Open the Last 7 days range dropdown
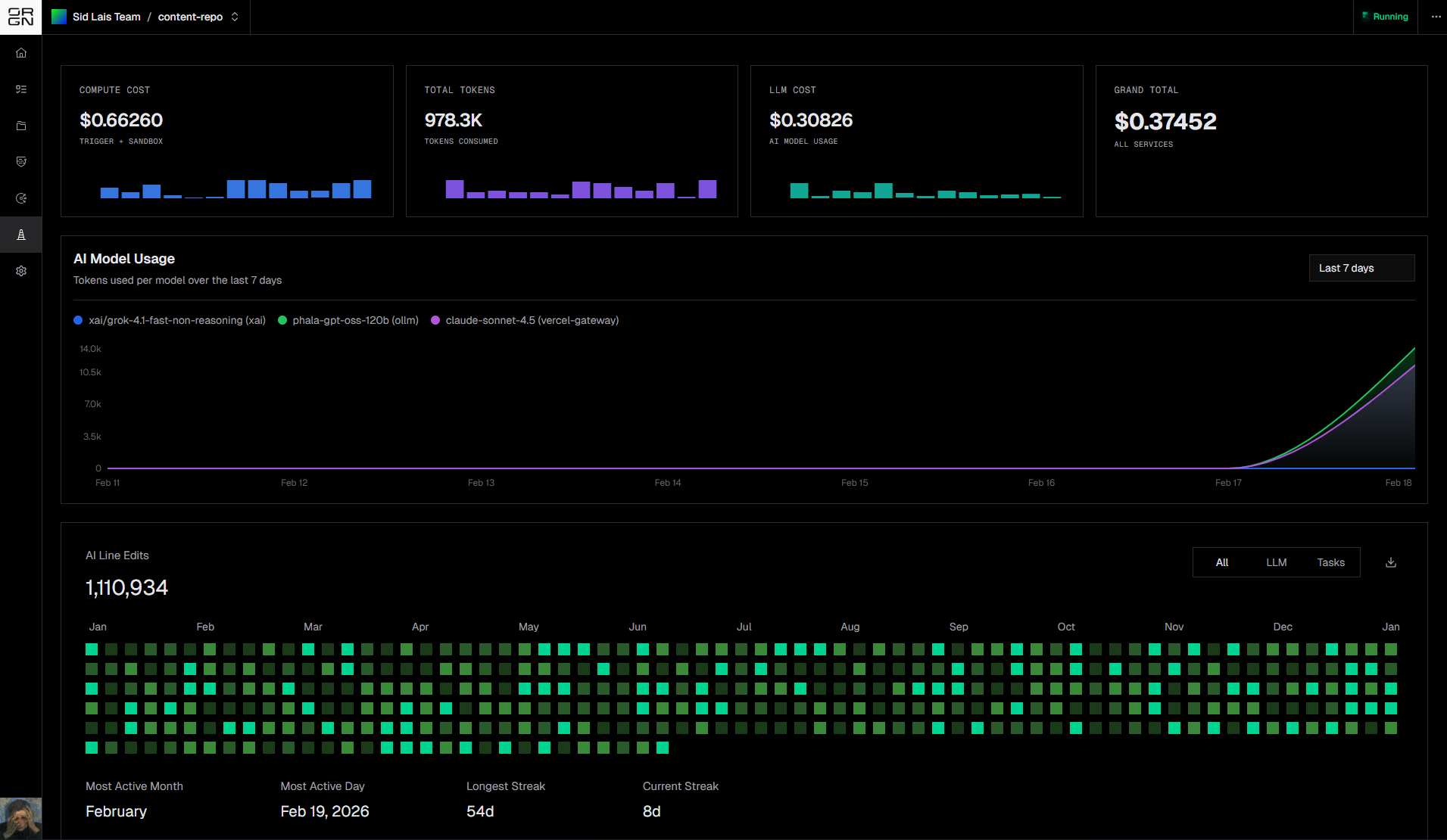Screen dimensions: 1447x840 tap(1361, 268)
